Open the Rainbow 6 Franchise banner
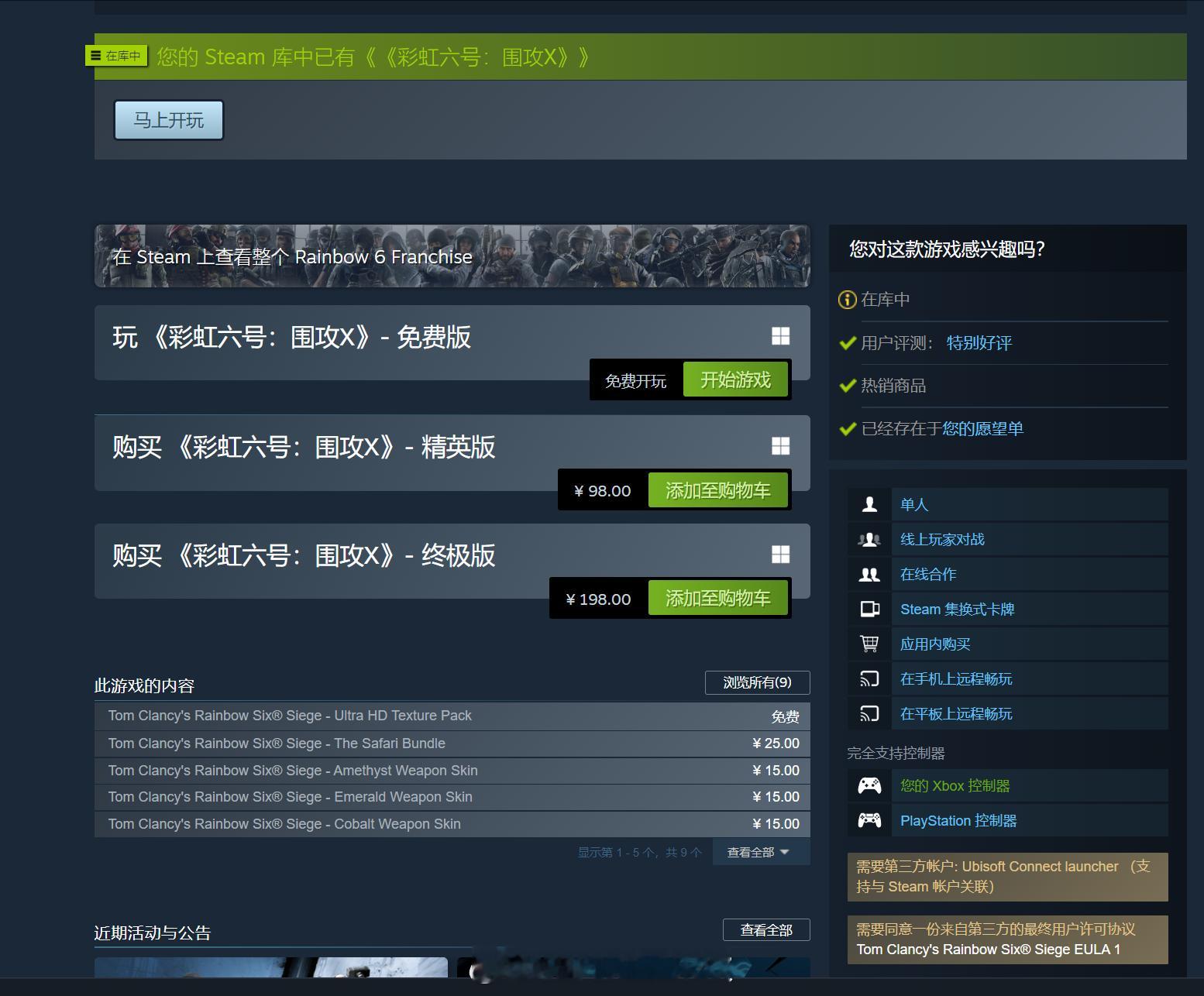 coord(452,256)
